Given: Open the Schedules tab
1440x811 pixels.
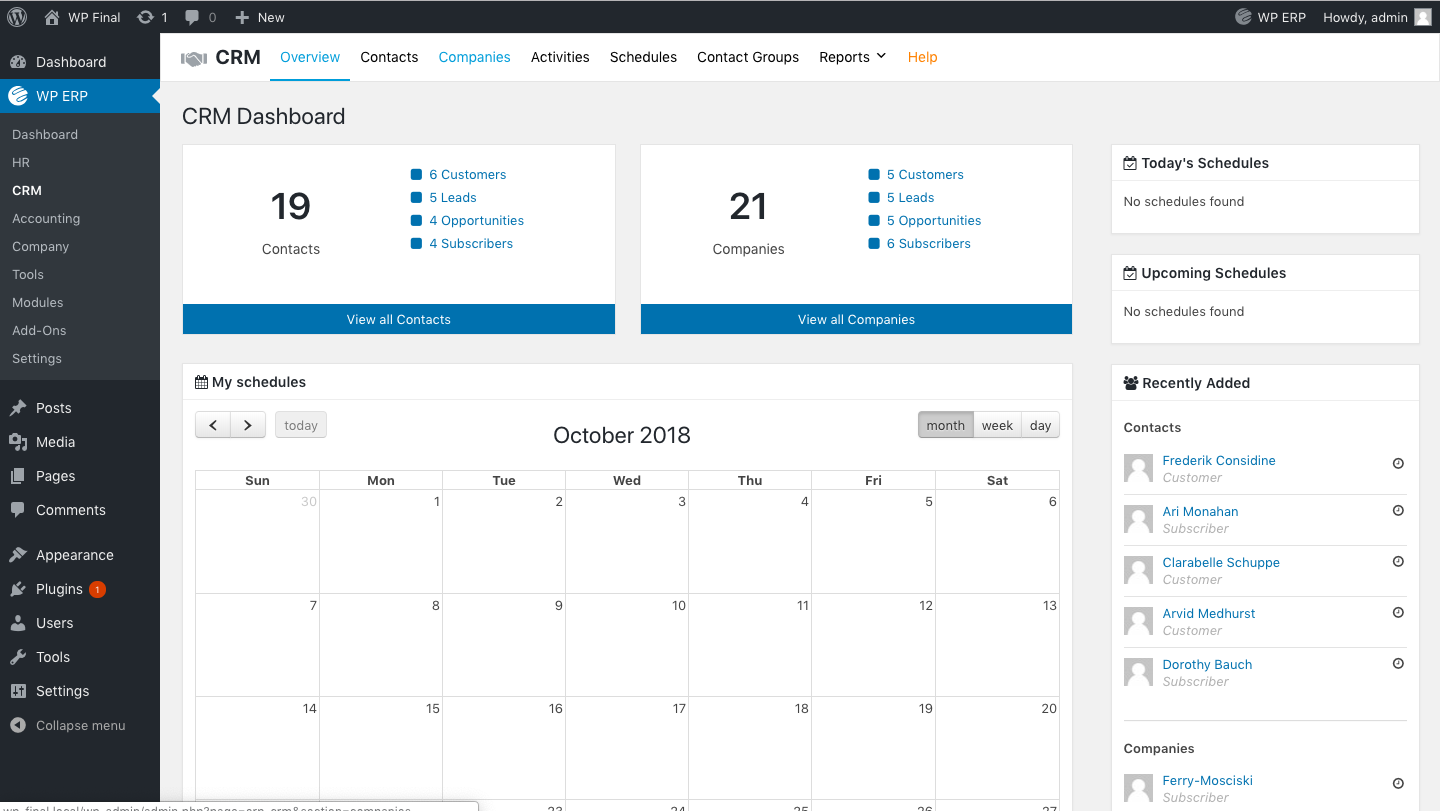Looking at the screenshot, I should coord(643,57).
